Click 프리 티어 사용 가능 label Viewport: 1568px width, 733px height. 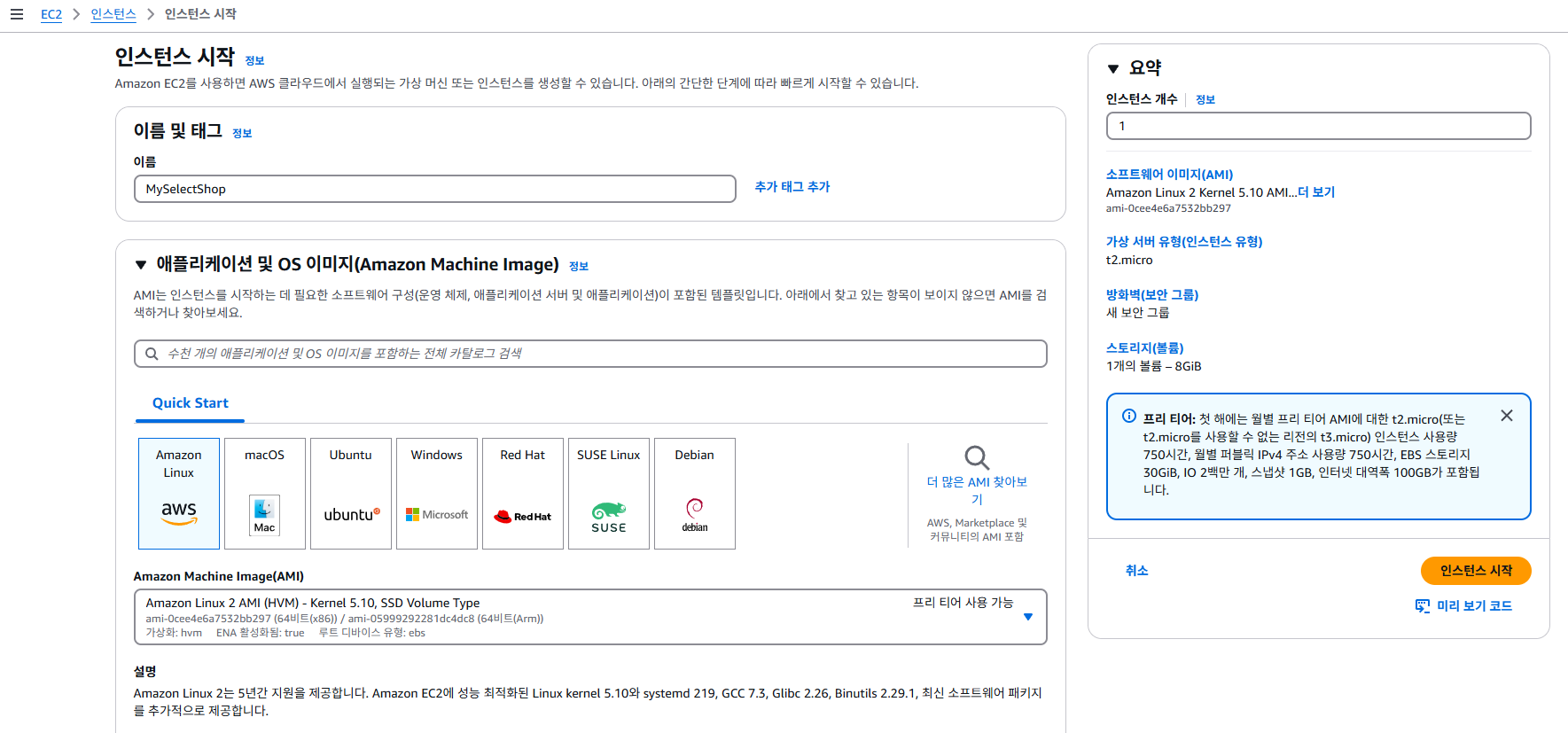tap(963, 603)
